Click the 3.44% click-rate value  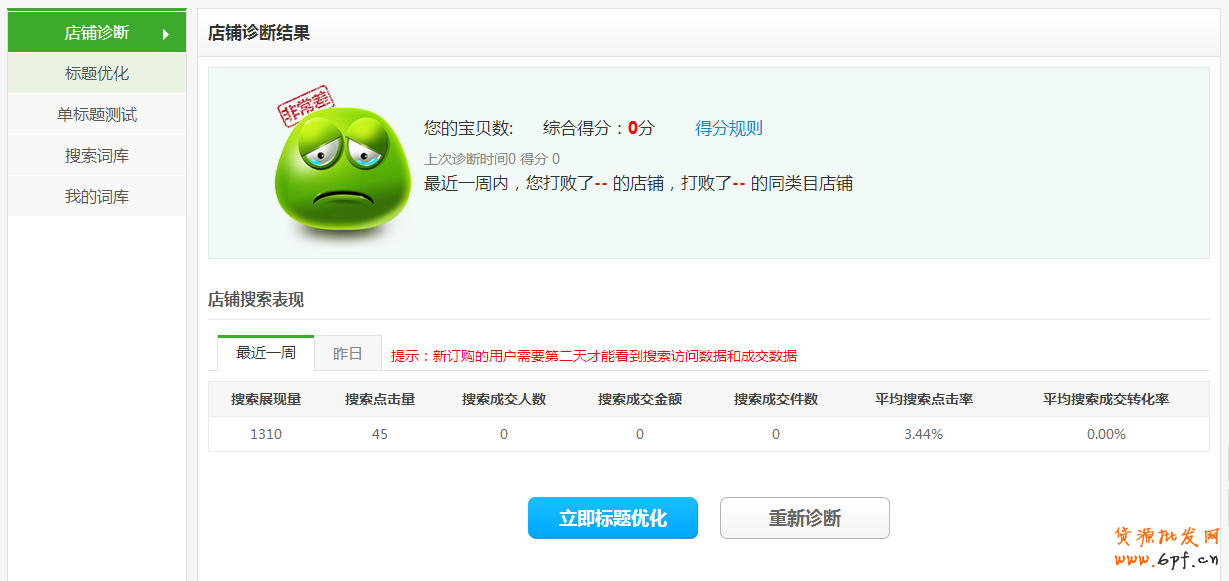(x=923, y=434)
